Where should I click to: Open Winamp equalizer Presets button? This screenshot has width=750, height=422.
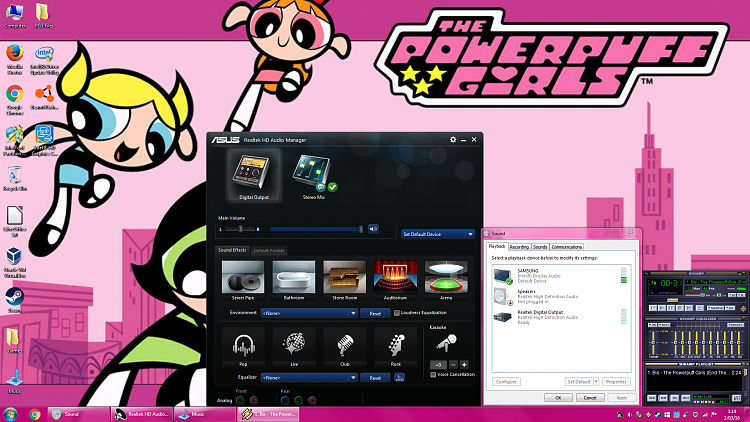[735, 325]
